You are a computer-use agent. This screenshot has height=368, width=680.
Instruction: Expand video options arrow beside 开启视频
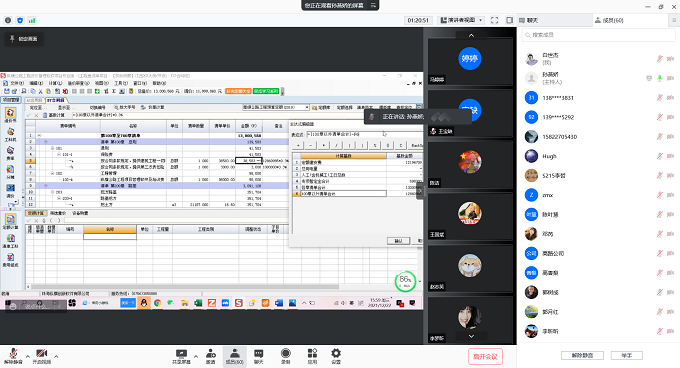(56, 356)
